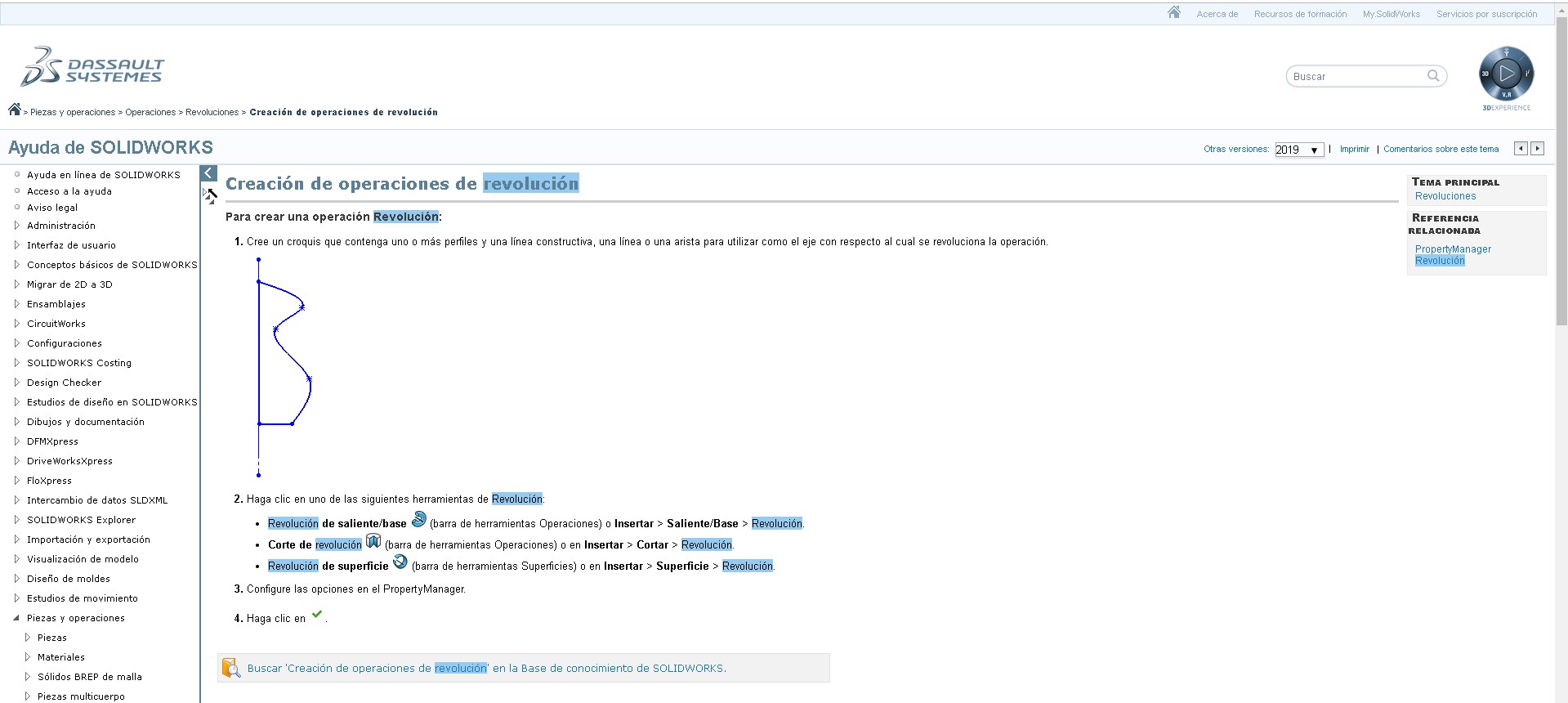Expand the Sólidos BREP de malla subnode

click(27, 676)
